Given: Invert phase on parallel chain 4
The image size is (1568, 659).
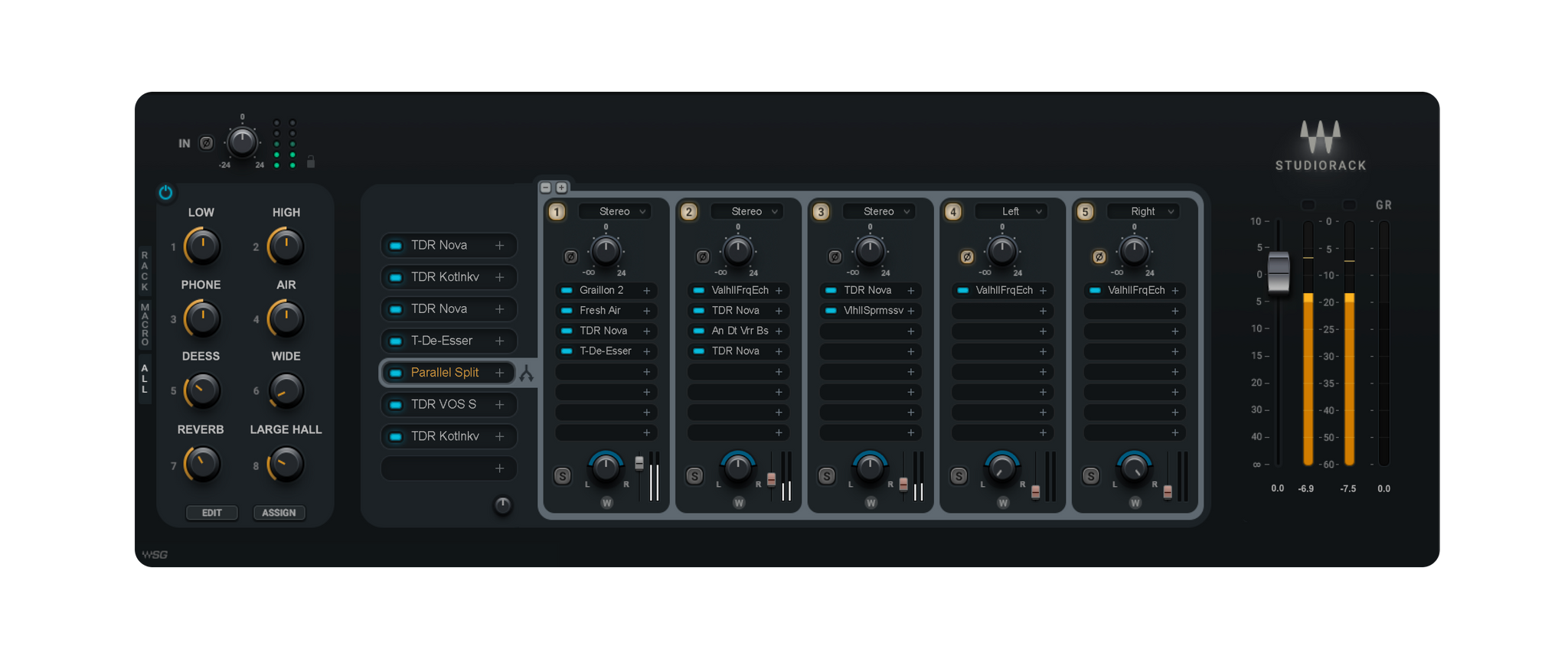Looking at the screenshot, I should click(967, 257).
